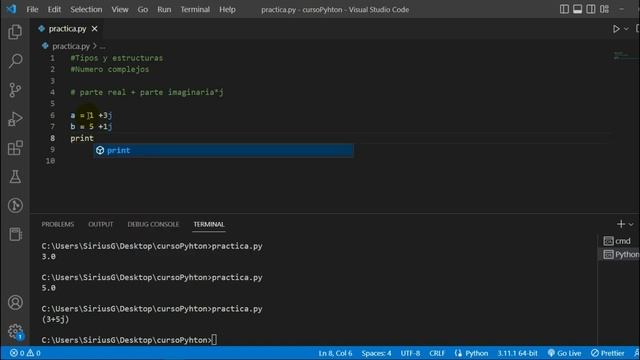Open the Go menu
Viewport: 640px width, 360px height.
point(143,9)
